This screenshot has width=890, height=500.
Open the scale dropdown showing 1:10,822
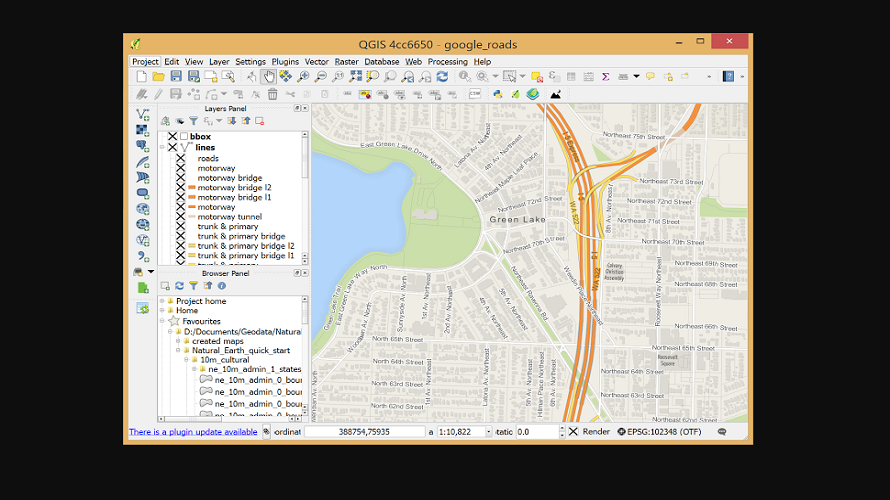(x=488, y=432)
